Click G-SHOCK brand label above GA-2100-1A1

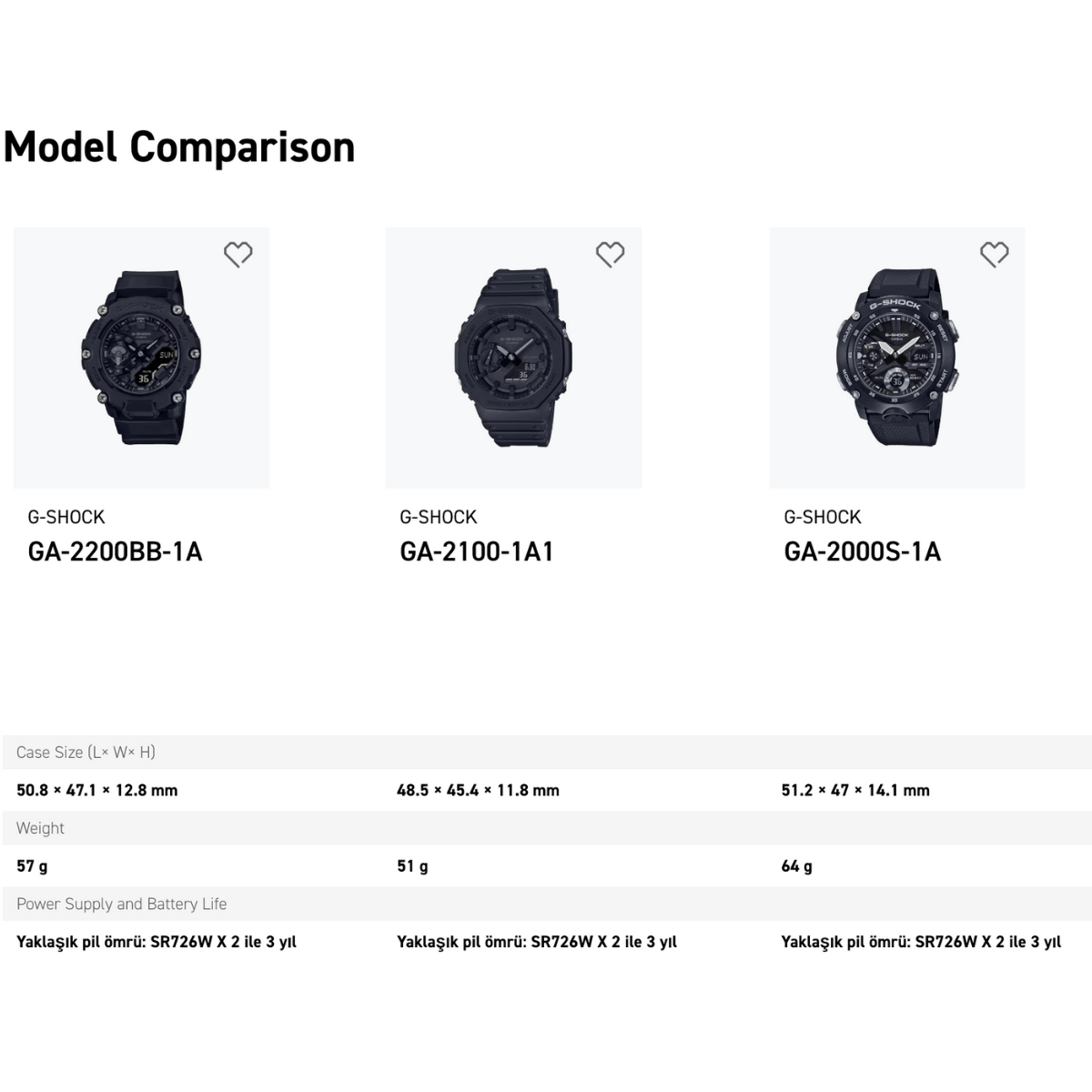click(438, 517)
